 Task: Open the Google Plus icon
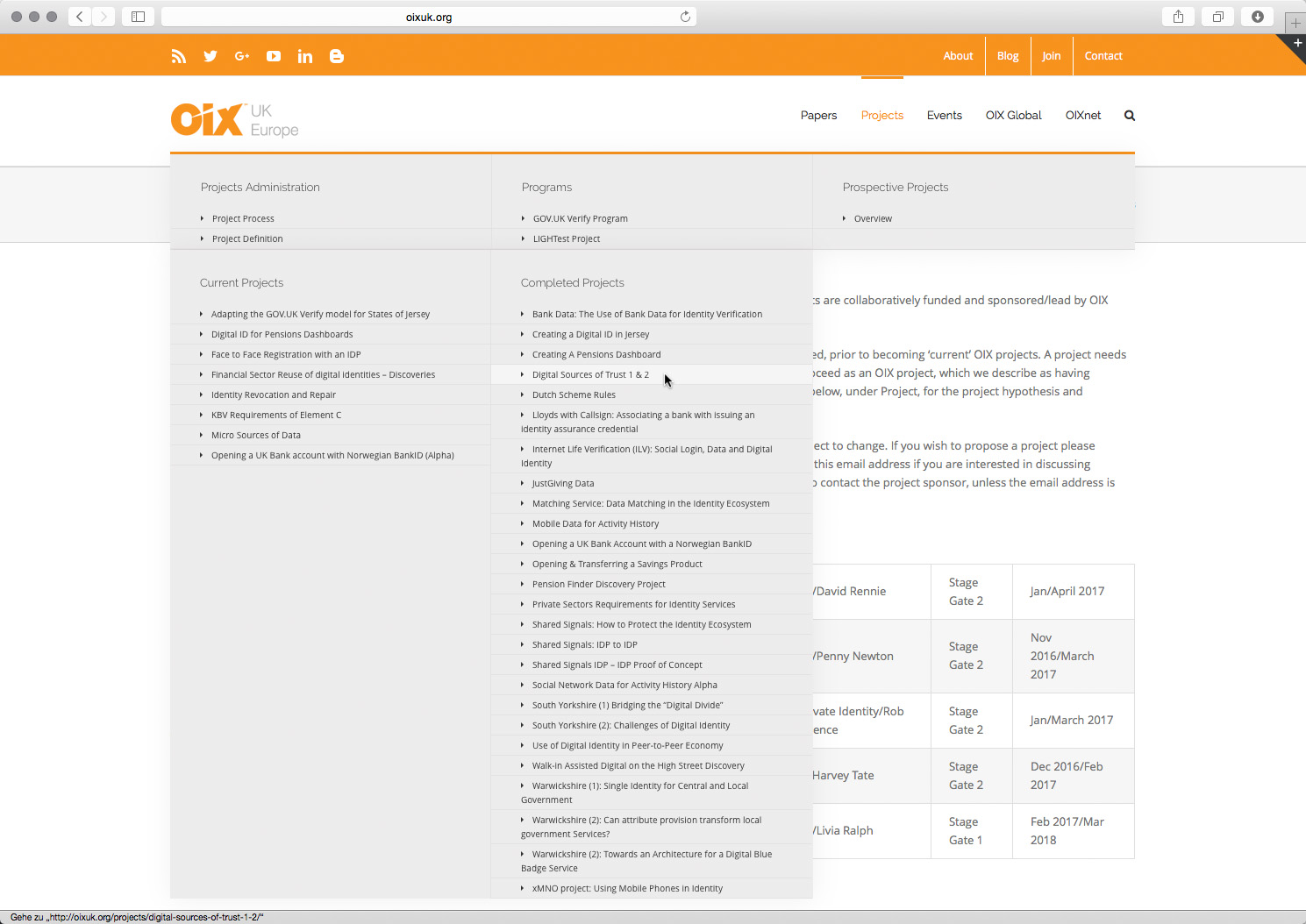[242, 56]
